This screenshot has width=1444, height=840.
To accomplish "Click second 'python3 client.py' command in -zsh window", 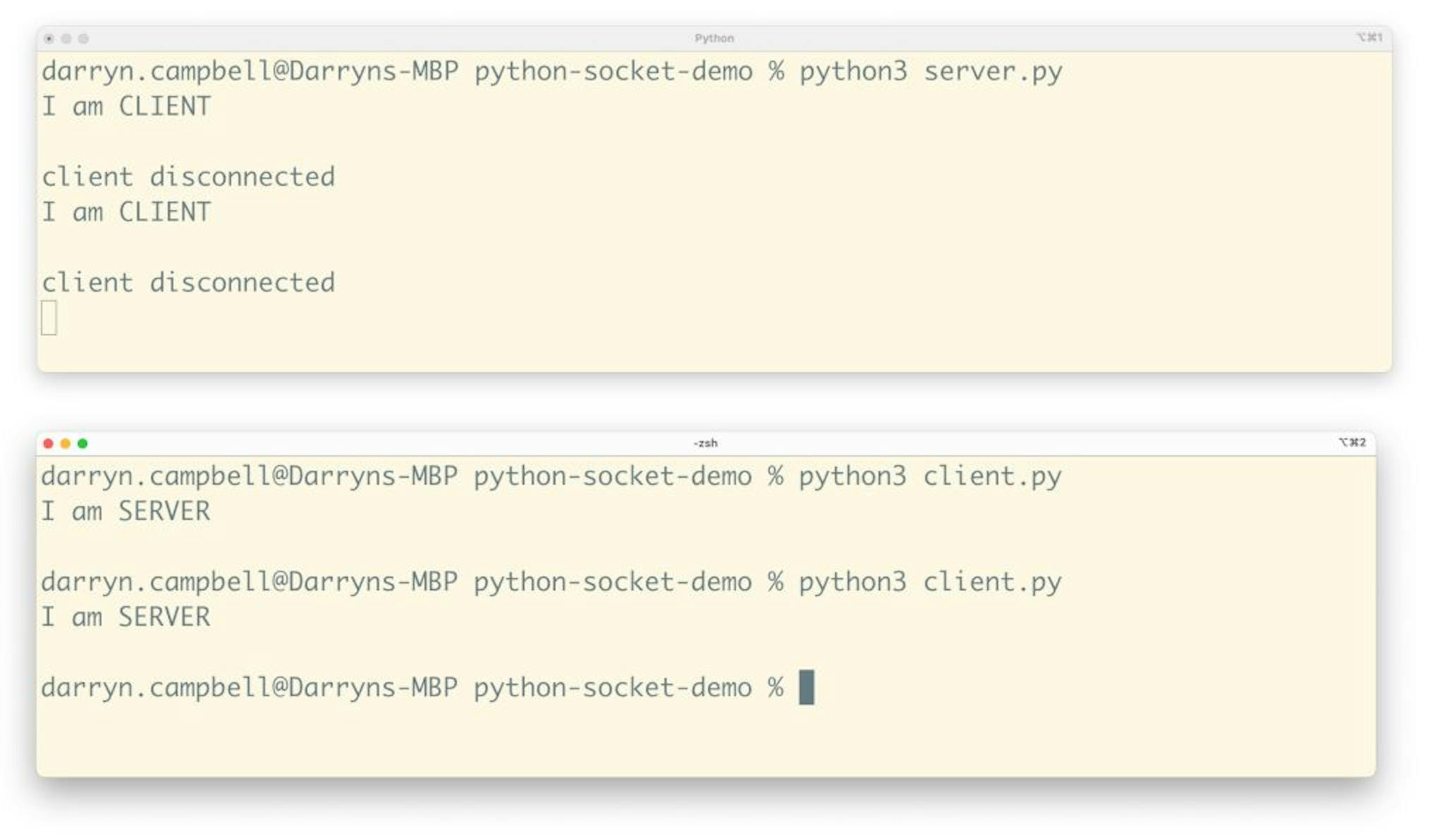I will tap(929, 583).
